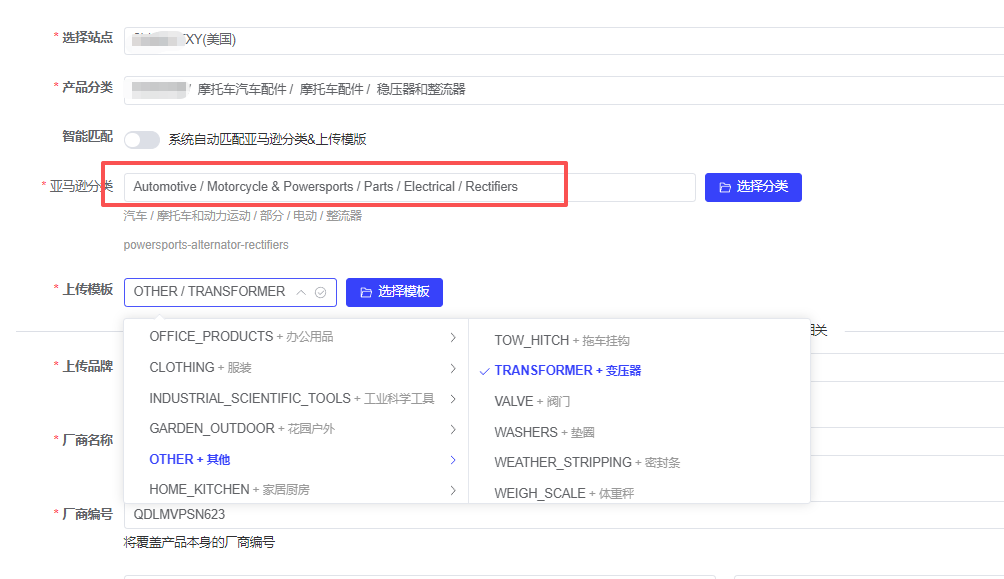Open the 产品分类 category selector field
Screen dimensions: 1004x579
coord(560,90)
